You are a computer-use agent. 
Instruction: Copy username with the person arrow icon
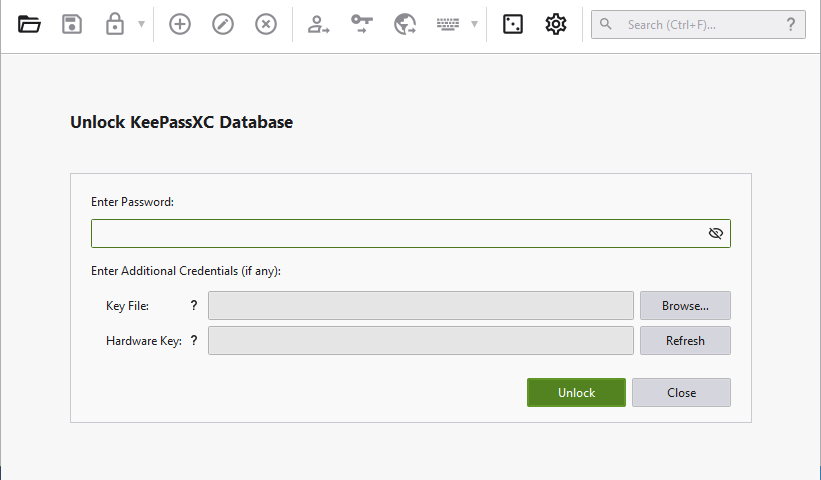click(x=318, y=24)
